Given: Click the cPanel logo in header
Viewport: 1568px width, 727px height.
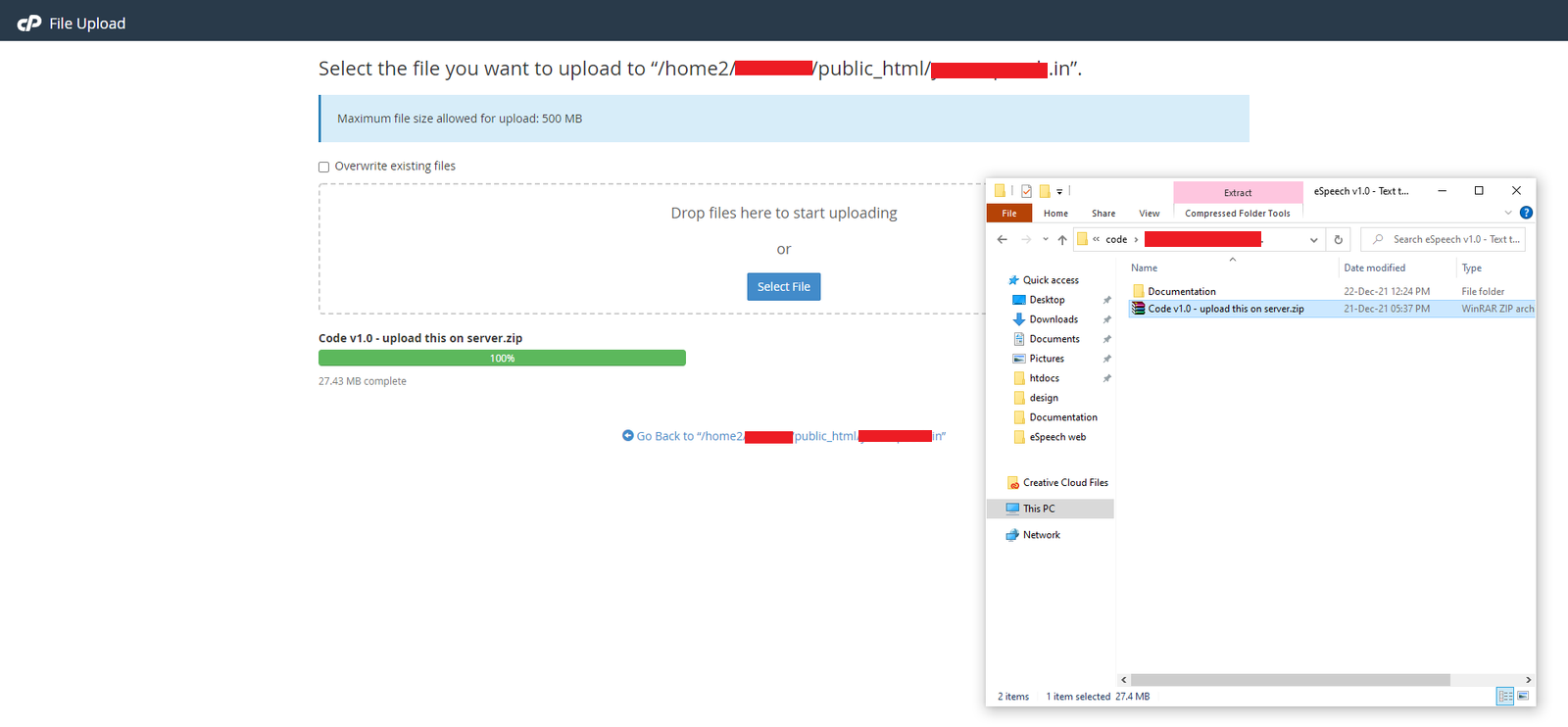Looking at the screenshot, I should point(29,23).
